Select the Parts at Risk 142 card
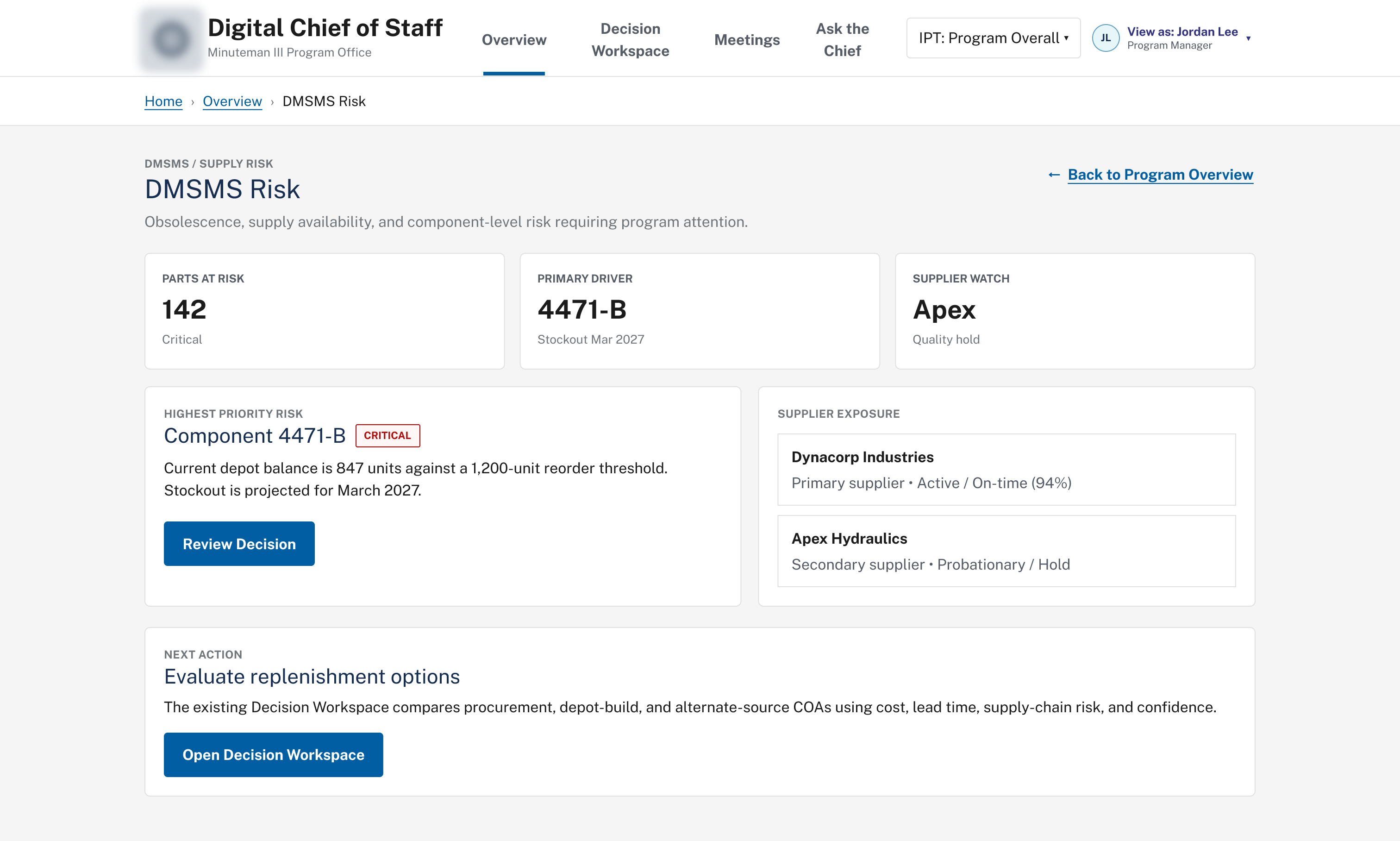 coord(325,311)
